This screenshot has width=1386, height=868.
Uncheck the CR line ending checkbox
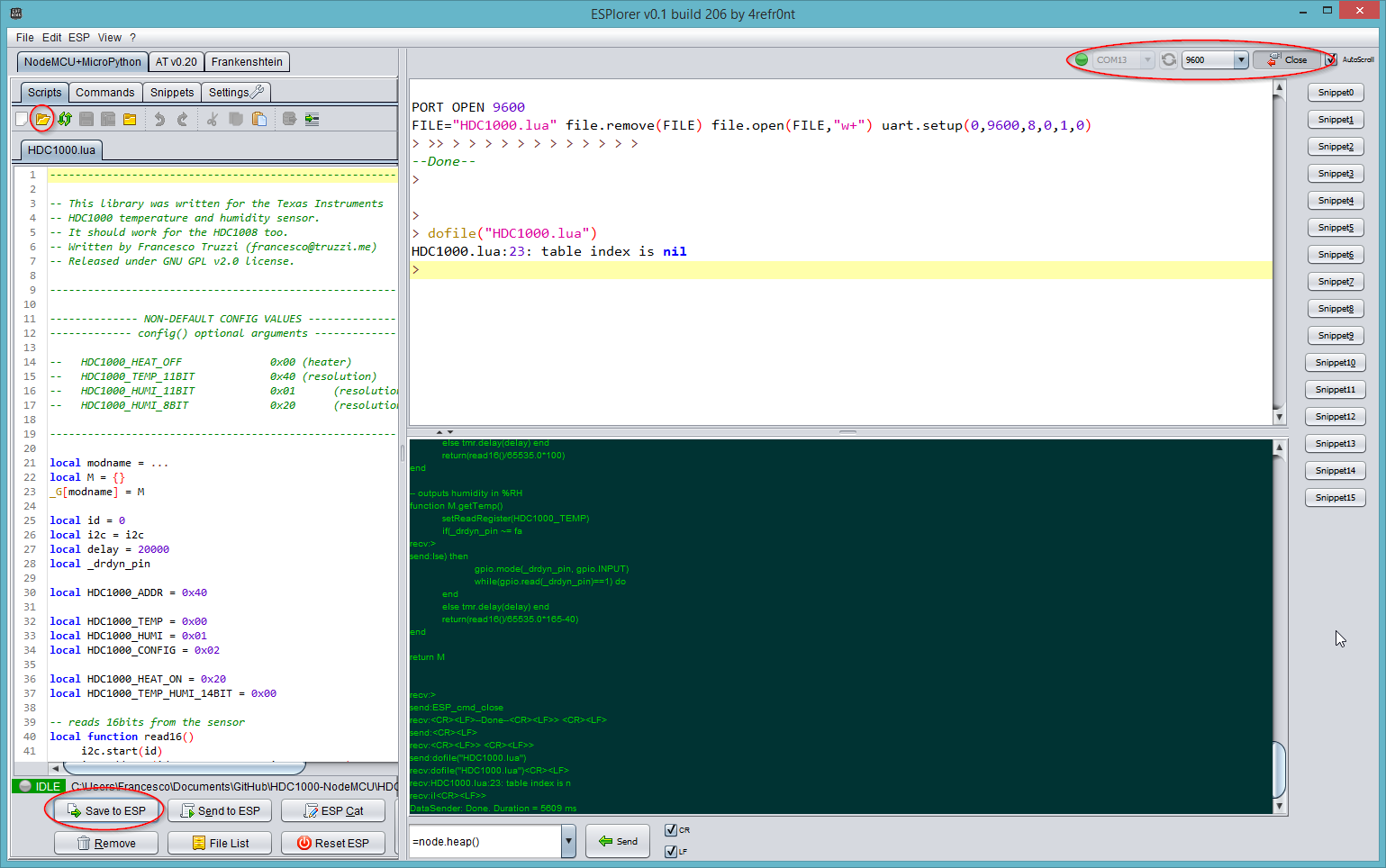(671, 830)
